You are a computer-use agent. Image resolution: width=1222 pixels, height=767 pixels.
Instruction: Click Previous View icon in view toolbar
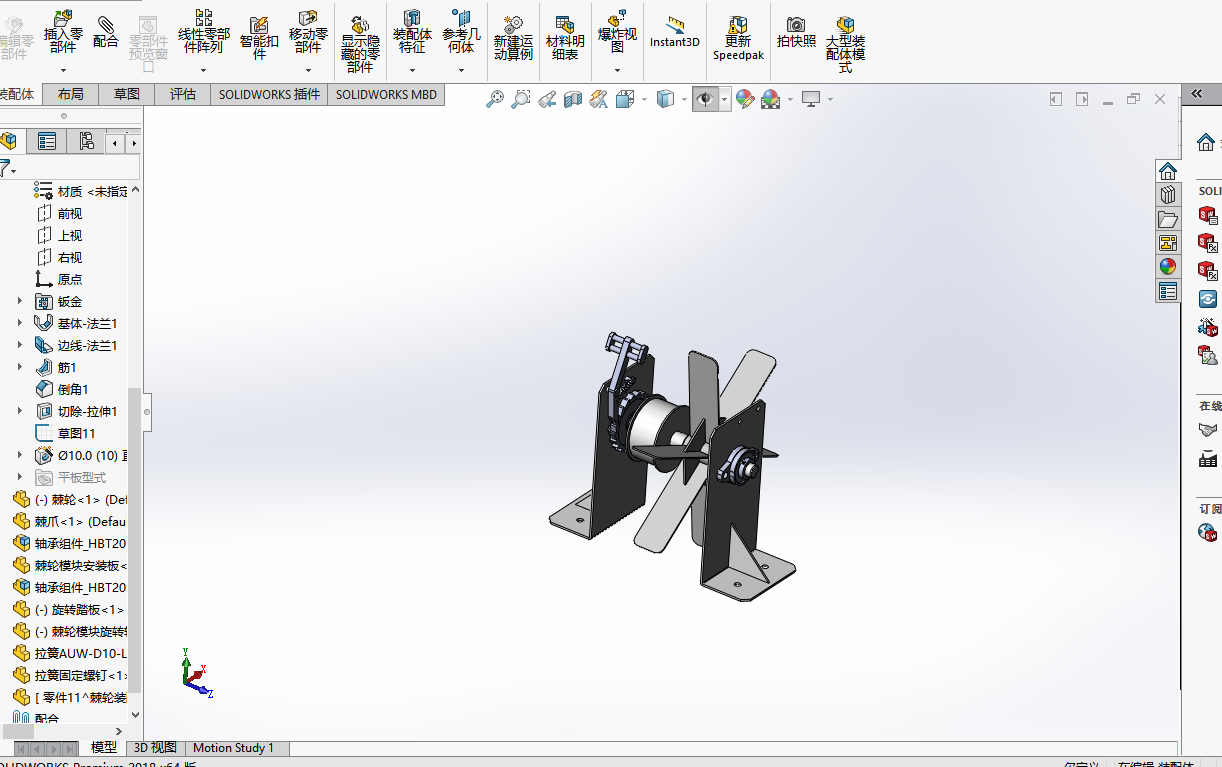tap(547, 99)
